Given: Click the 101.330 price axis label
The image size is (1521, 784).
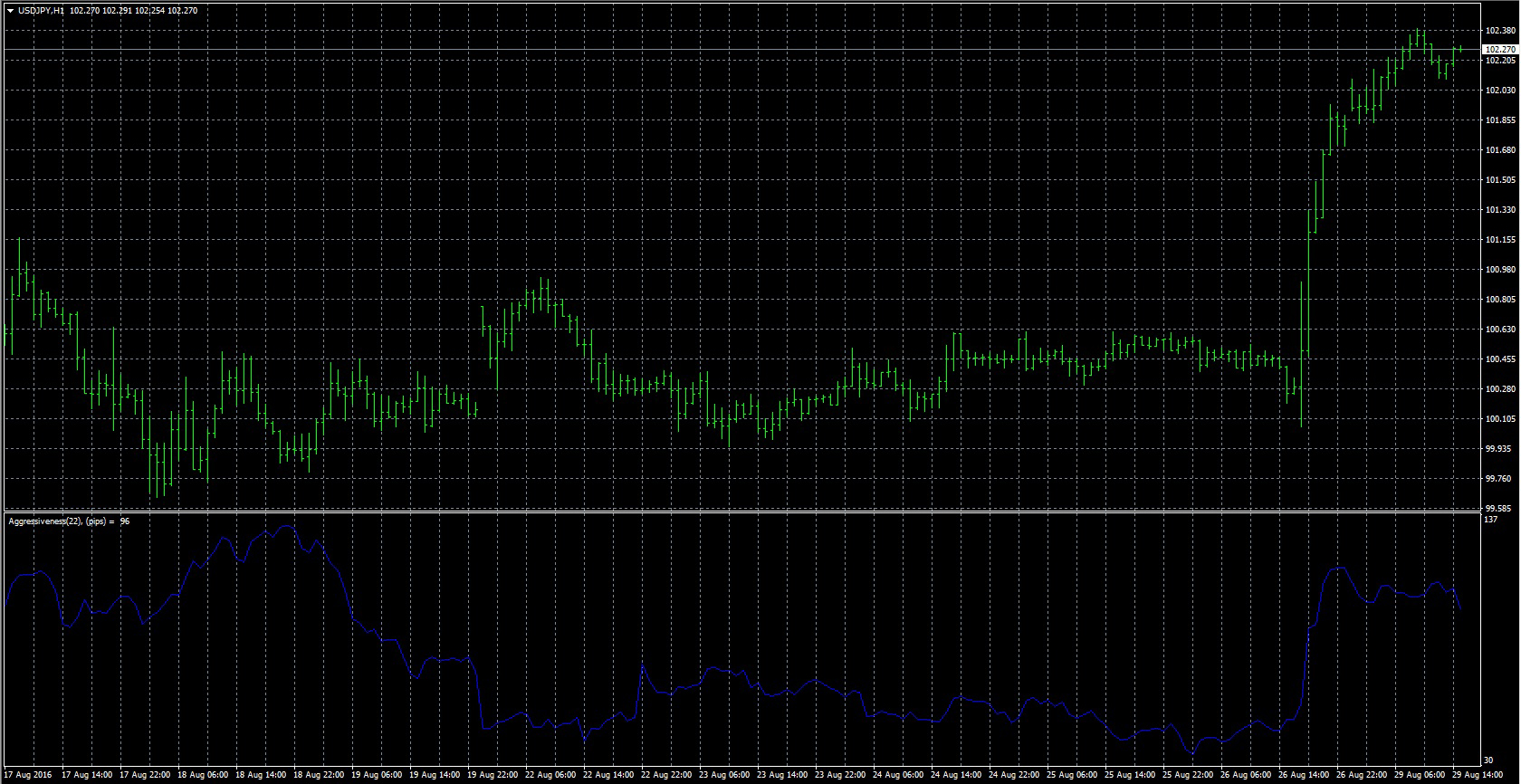Looking at the screenshot, I should coord(1500,210).
